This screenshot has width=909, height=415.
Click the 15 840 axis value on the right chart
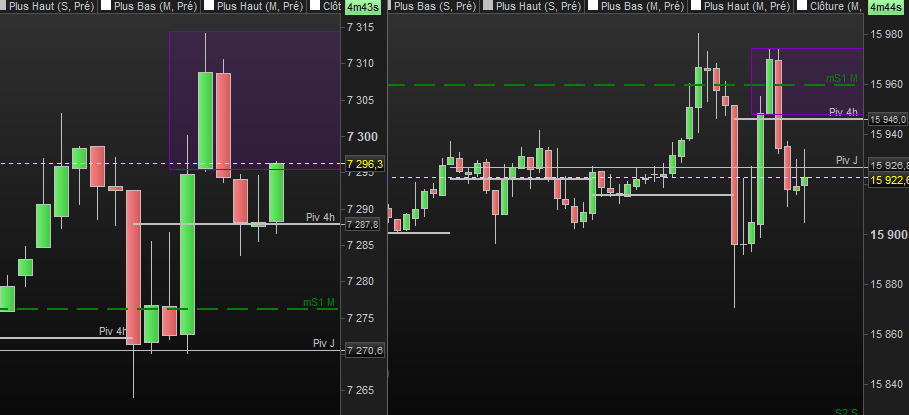[x=886, y=384]
